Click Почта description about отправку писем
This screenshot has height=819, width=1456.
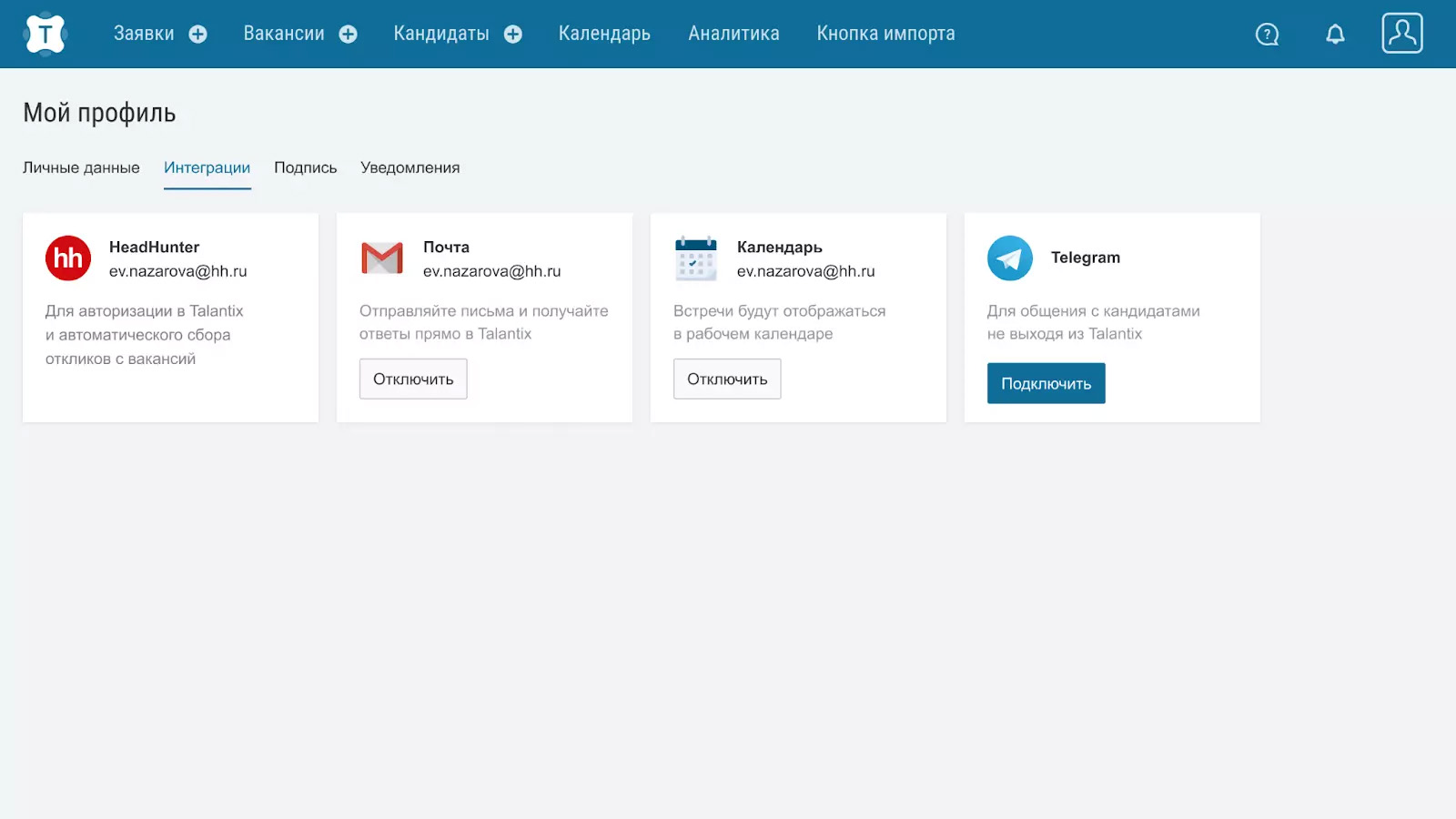click(484, 322)
